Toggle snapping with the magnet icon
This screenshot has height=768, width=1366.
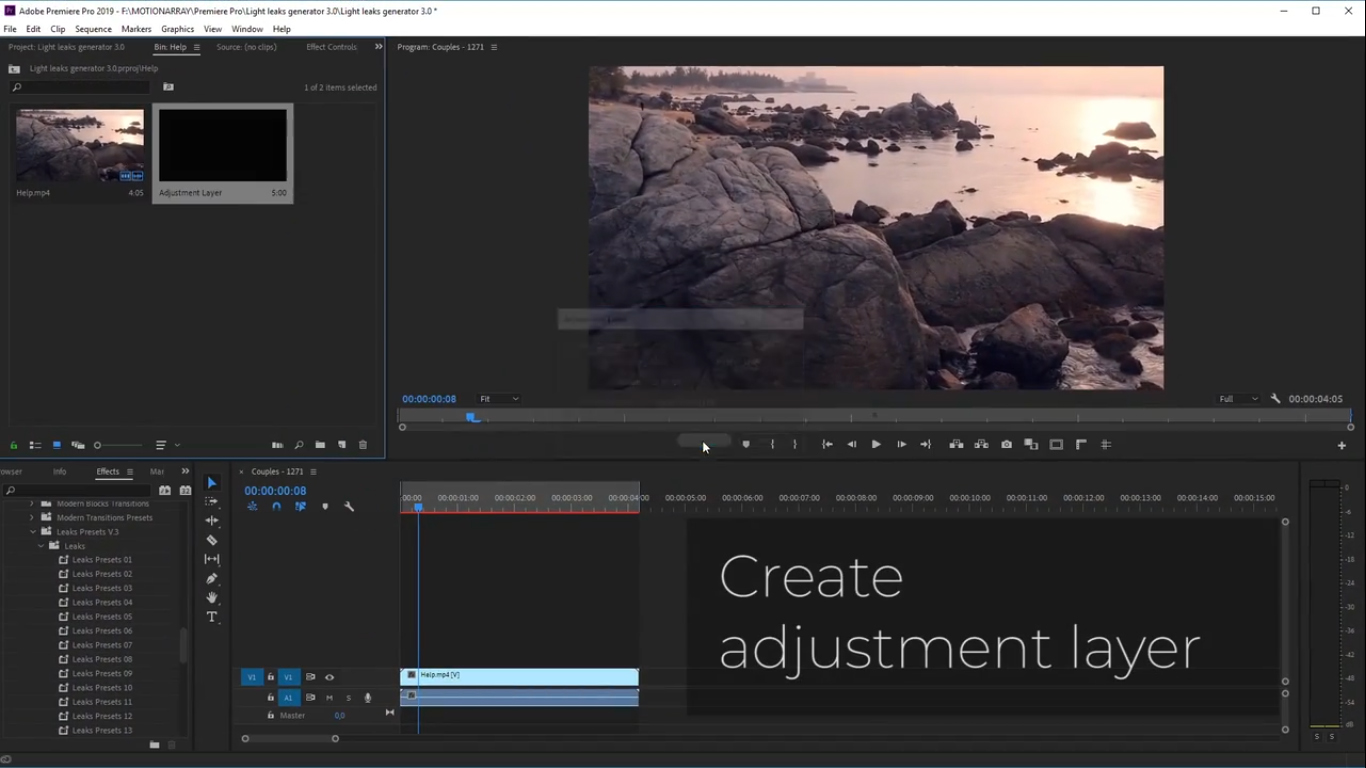(276, 506)
